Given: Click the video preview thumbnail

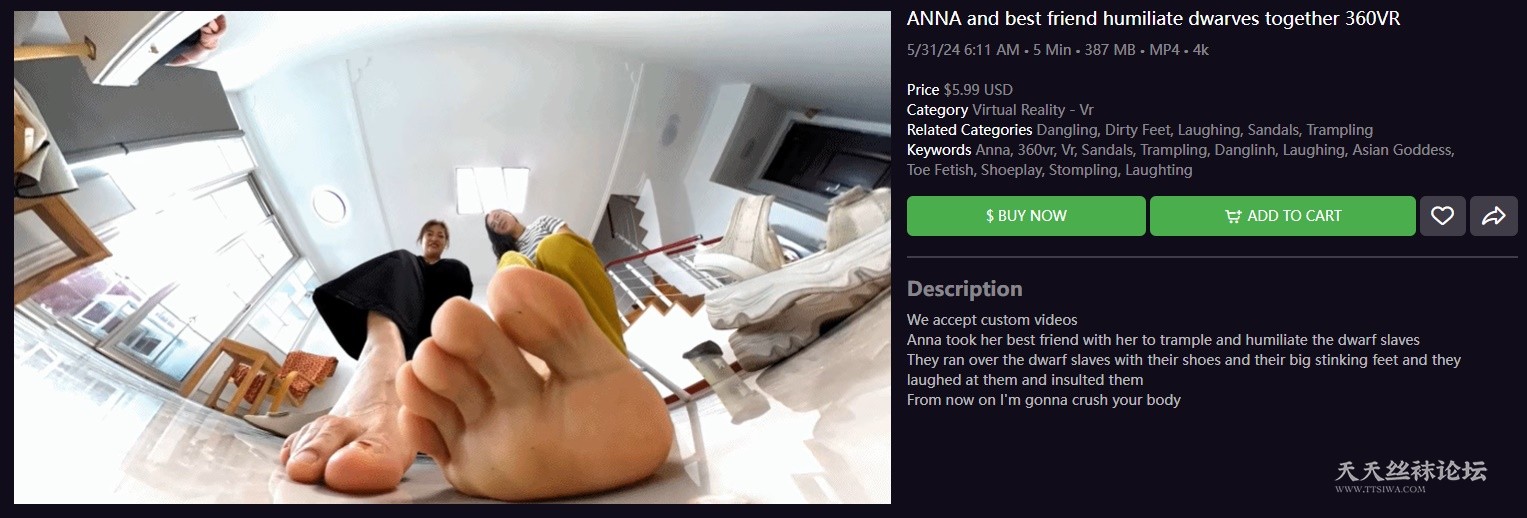Looking at the screenshot, I should 452,257.
